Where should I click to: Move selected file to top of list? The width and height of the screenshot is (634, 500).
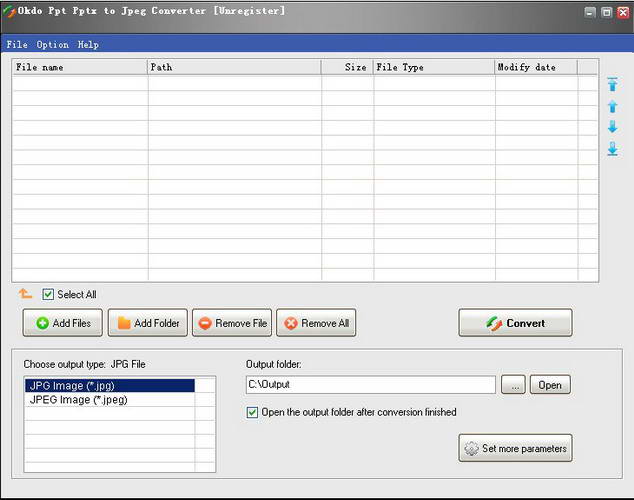pos(612,84)
